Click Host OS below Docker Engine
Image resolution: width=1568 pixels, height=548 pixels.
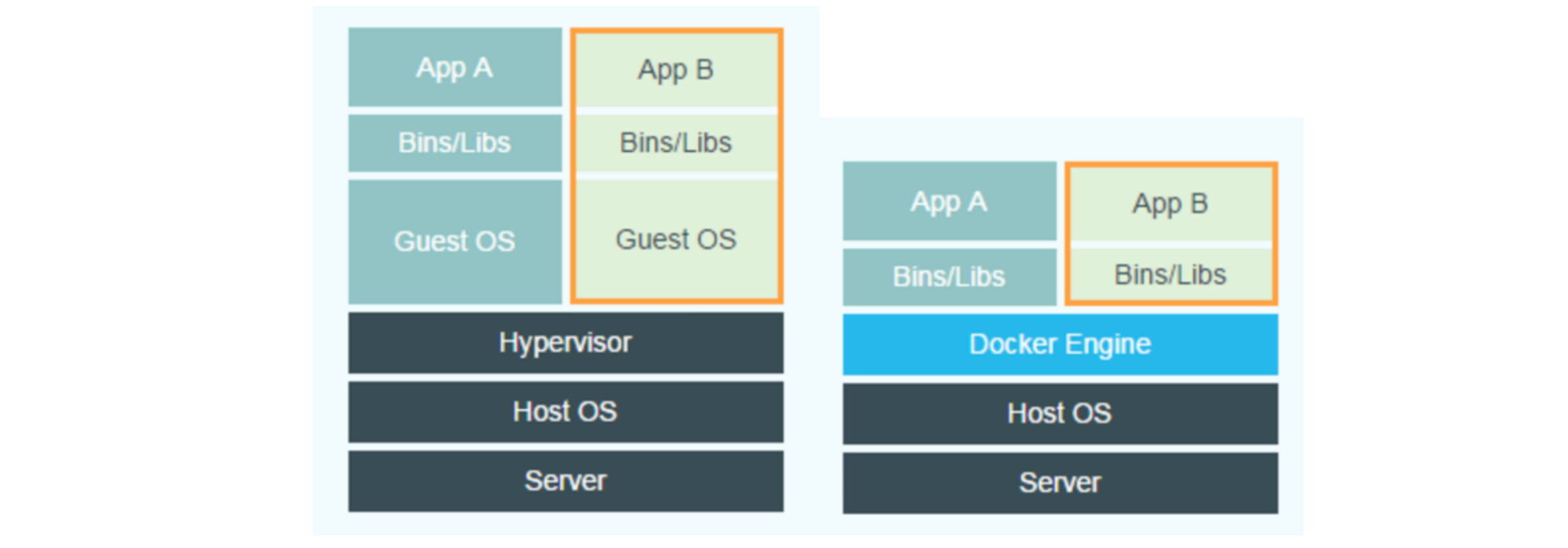(x=1060, y=413)
